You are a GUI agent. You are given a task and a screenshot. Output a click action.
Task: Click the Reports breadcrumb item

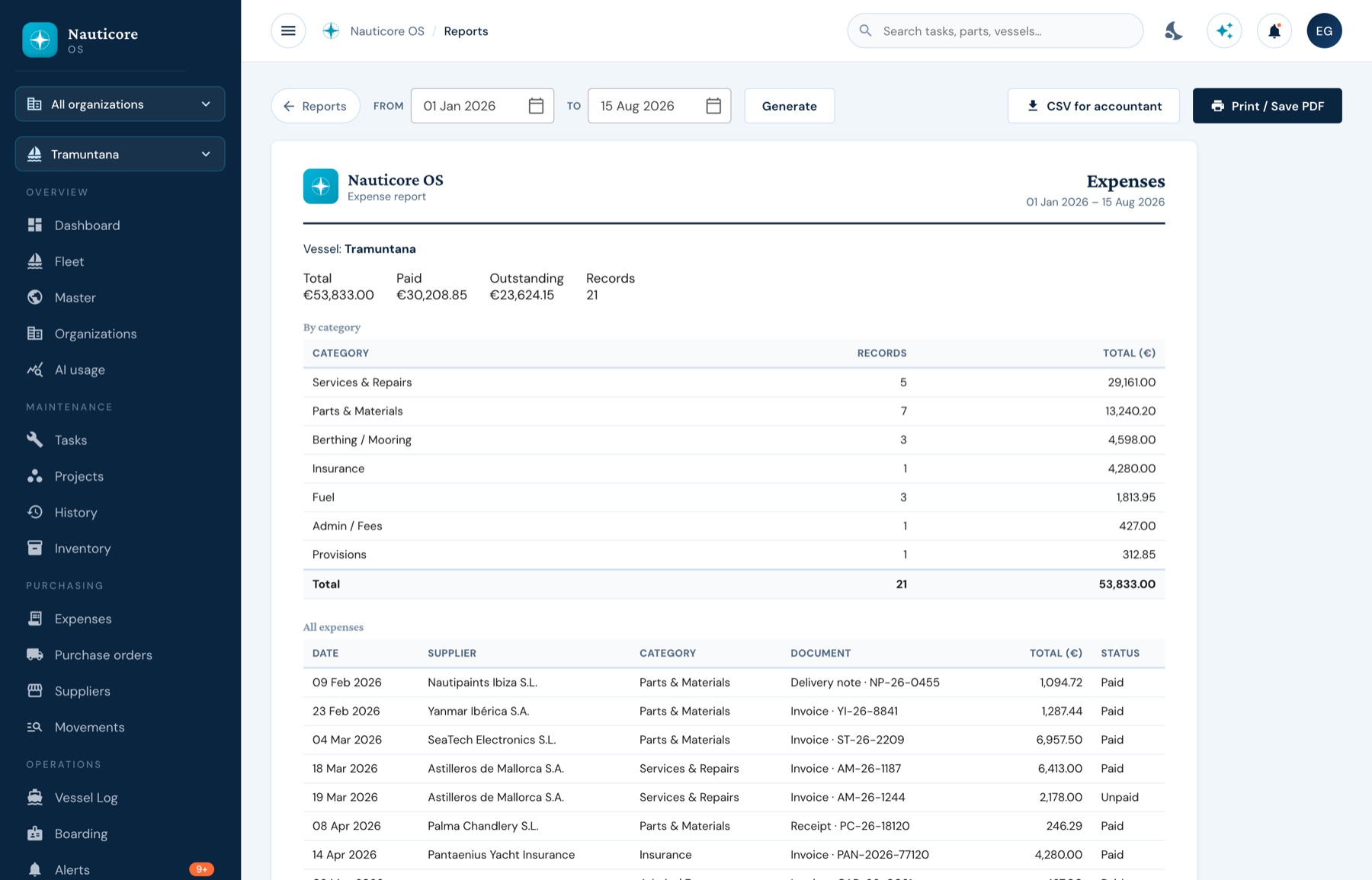[x=466, y=30]
